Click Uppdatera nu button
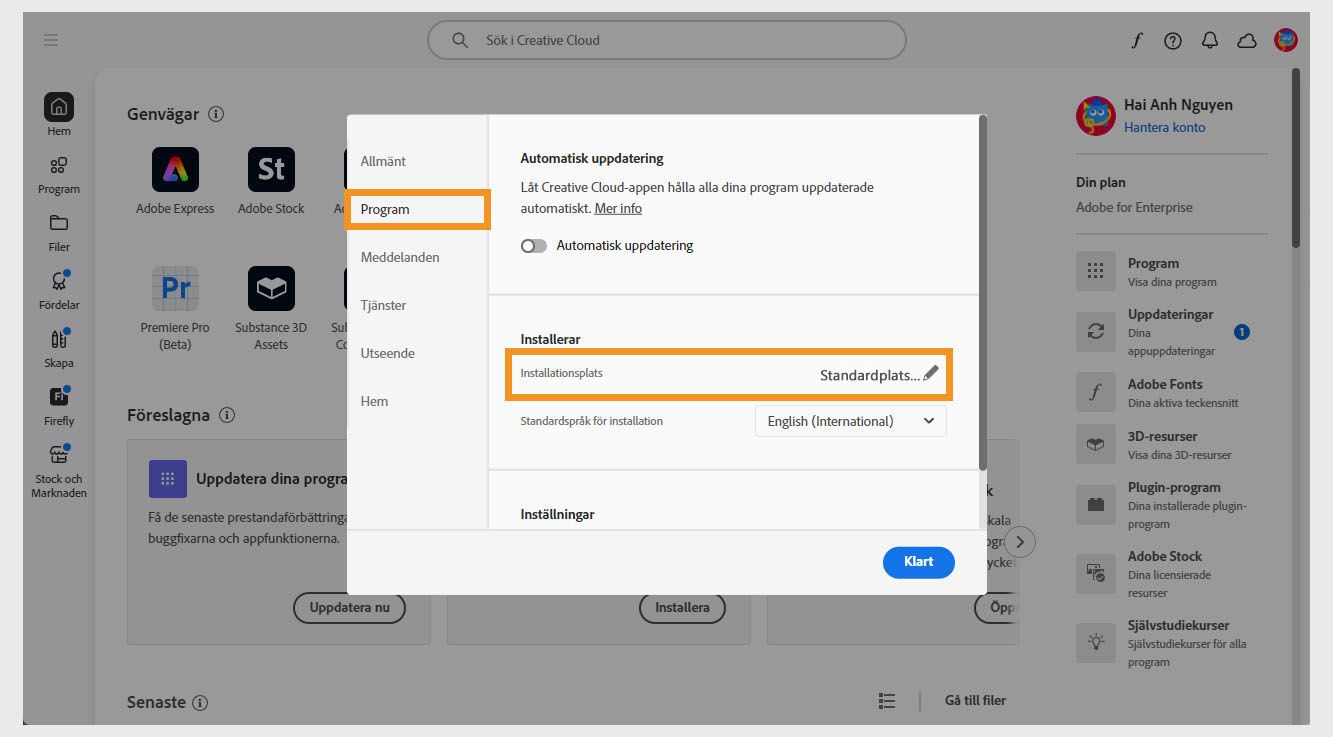 349,607
